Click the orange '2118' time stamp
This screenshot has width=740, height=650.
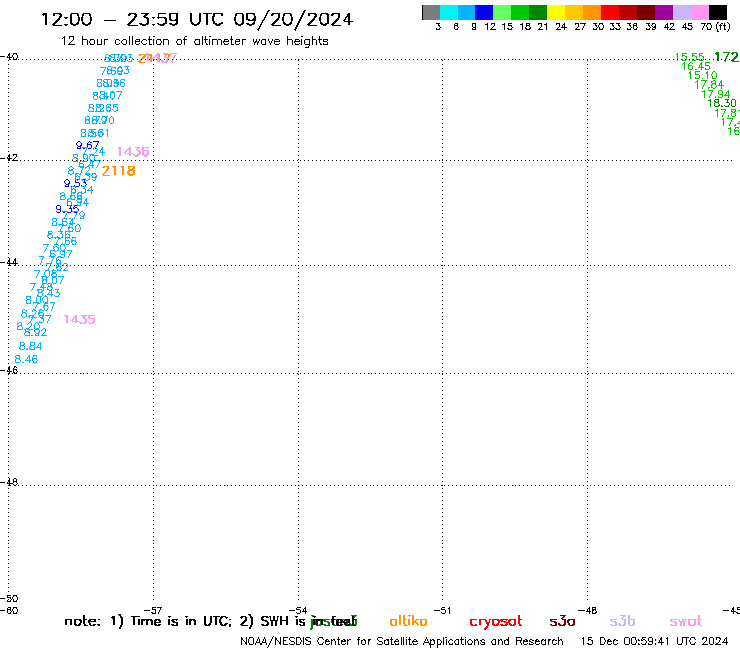pyautogui.click(x=118, y=171)
